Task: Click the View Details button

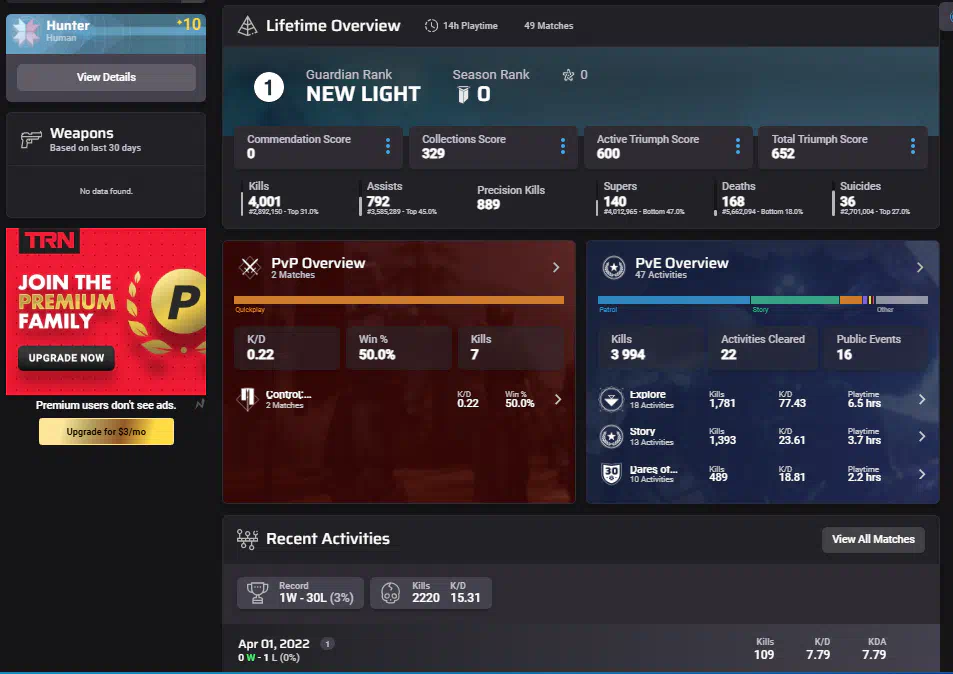Action: point(106,77)
